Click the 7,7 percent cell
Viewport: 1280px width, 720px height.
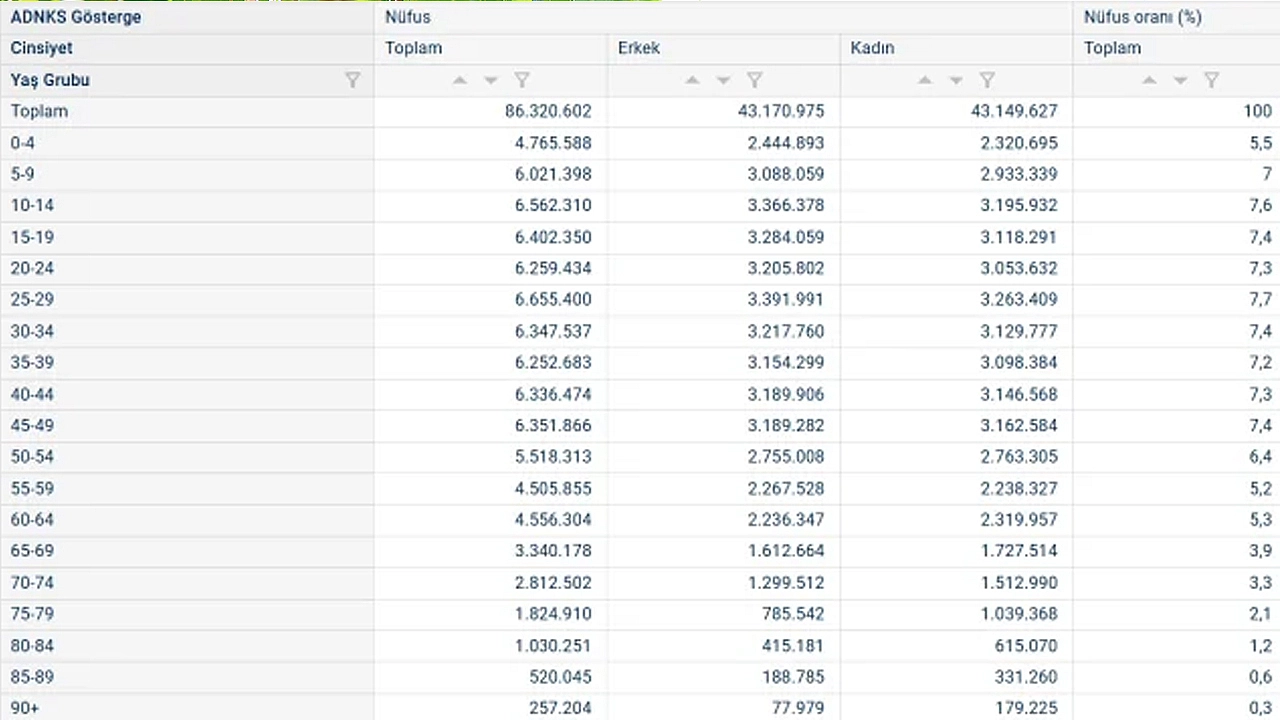pyautogui.click(x=1261, y=299)
